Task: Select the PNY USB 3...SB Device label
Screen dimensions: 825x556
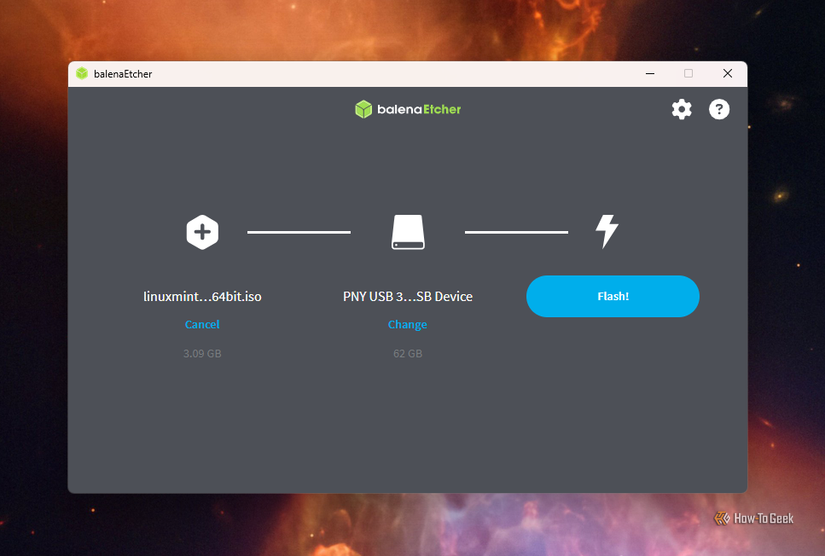Action: coord(408,297)
